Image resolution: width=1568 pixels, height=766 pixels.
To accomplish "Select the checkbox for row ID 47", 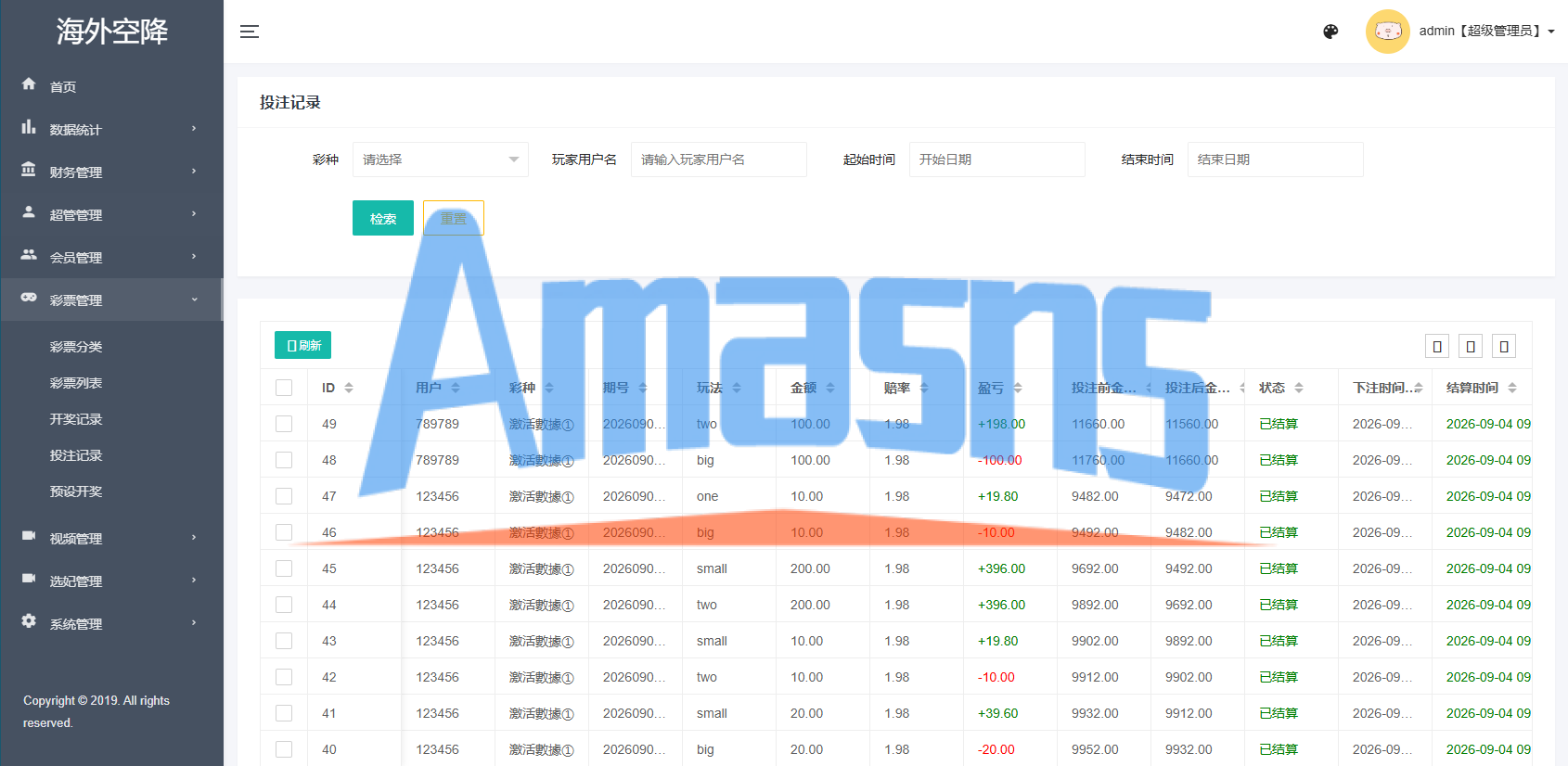I will tap(284, 496).
